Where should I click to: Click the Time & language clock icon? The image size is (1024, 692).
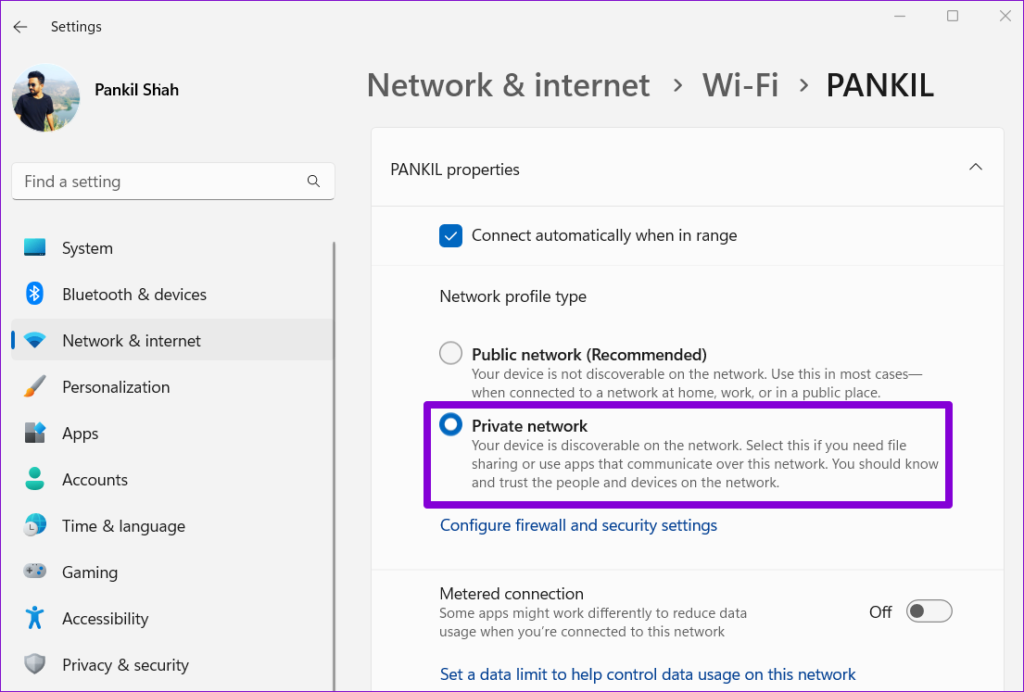[35, 526]
